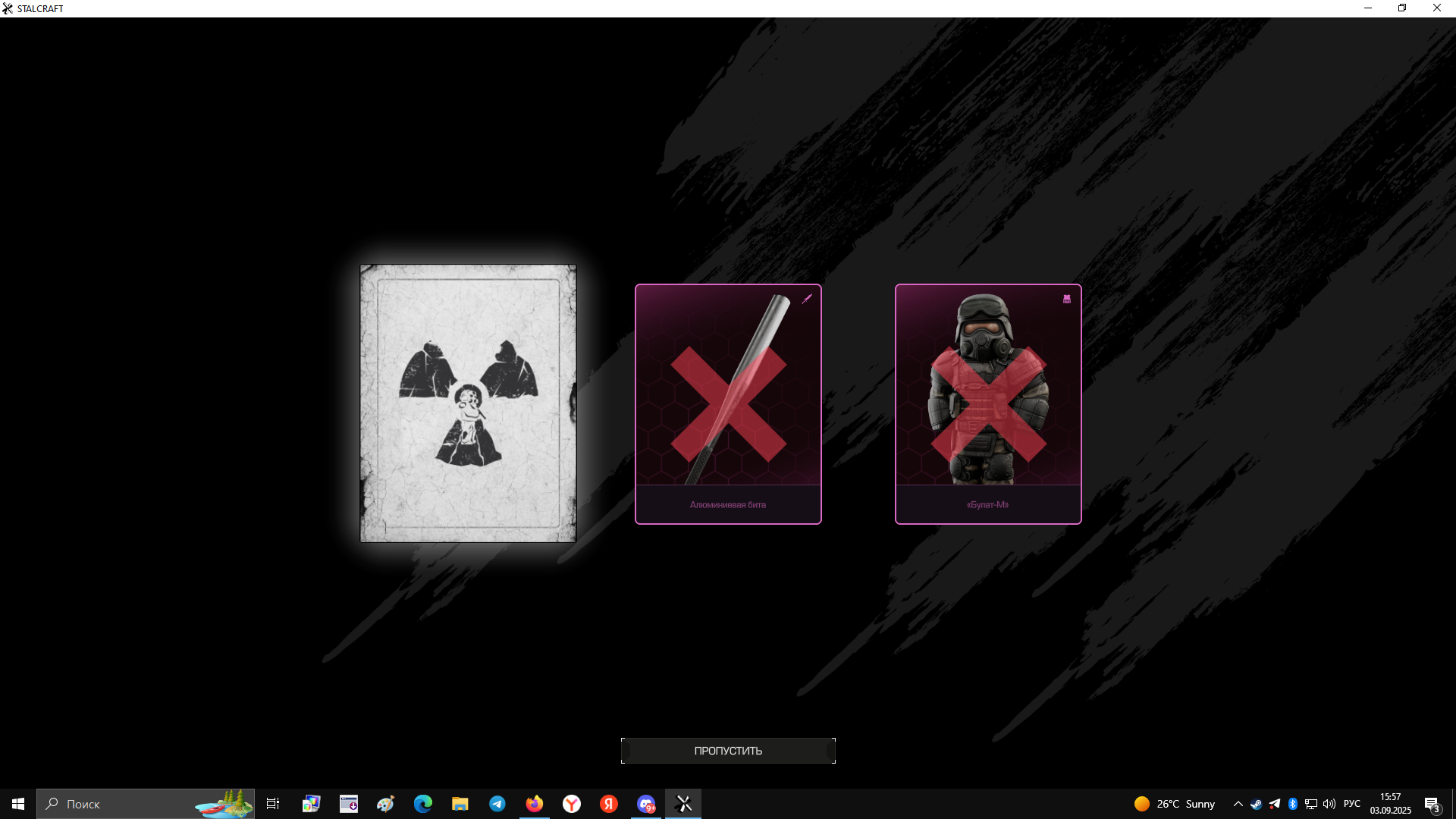Open Yandex Browser from the taskbar

click(x=572, y=804)
